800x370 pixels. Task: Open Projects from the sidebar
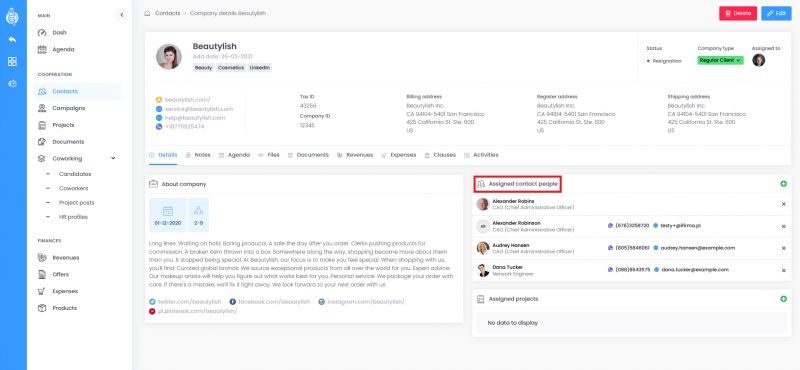tap(63, 125)
